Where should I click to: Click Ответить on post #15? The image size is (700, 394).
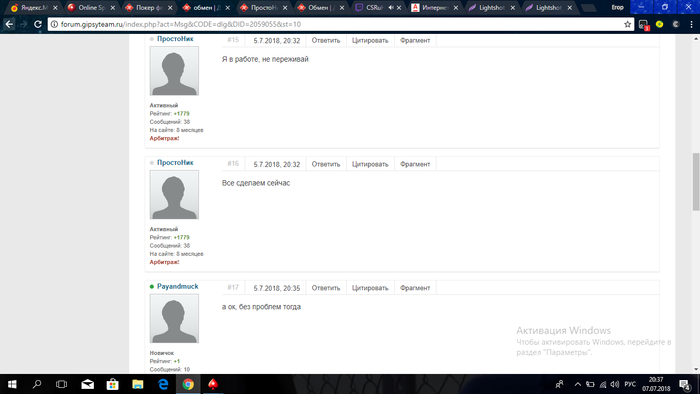click(x=325, y=40)
